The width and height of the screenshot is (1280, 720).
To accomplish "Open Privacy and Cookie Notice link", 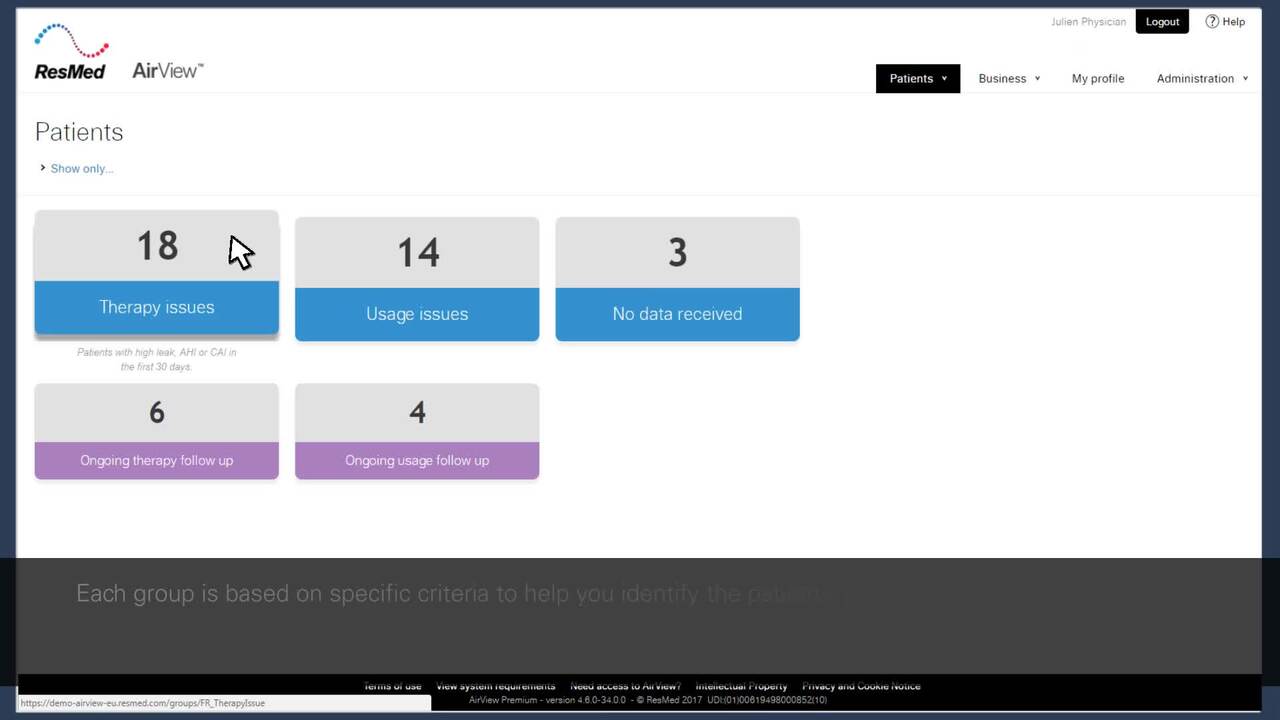I will point(861,686).
